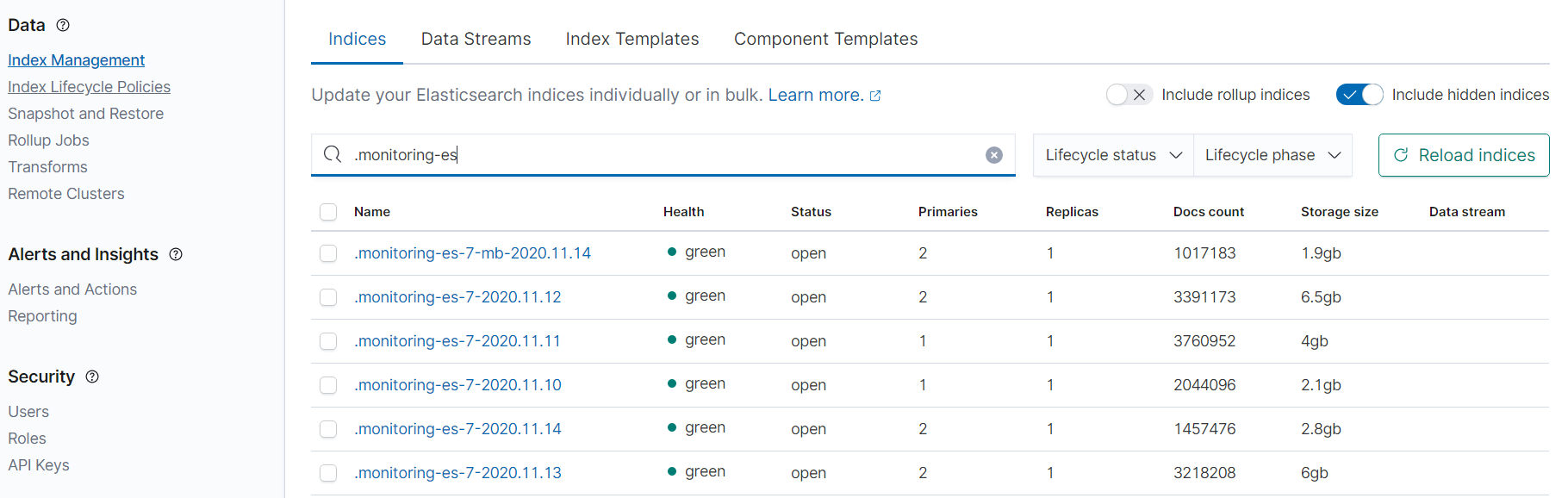Open the Index Templates tab

632,39
